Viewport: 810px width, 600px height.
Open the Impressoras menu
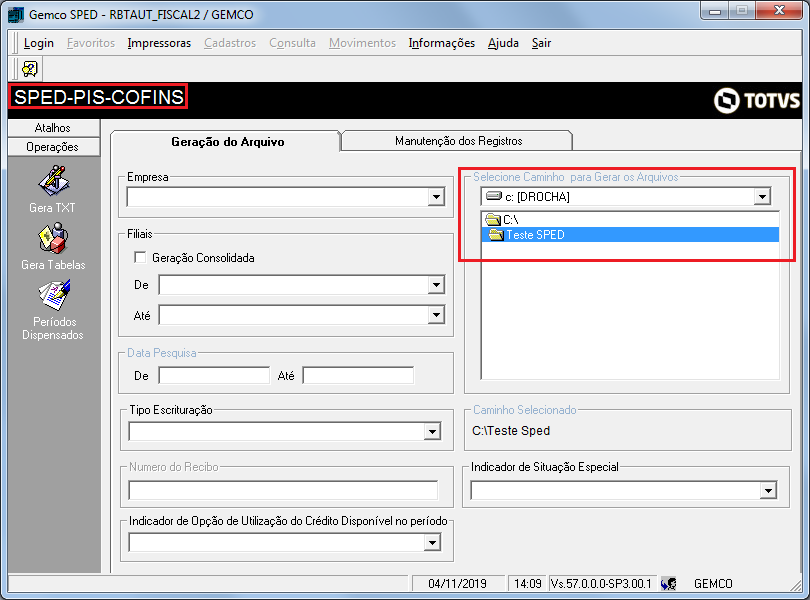(159, 43)
